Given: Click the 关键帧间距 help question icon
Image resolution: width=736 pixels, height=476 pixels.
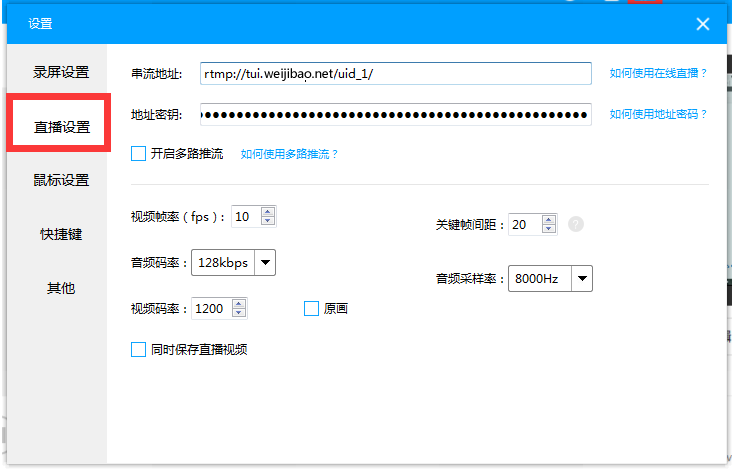Looking at the screenshot, I should (x=575, y=224).
